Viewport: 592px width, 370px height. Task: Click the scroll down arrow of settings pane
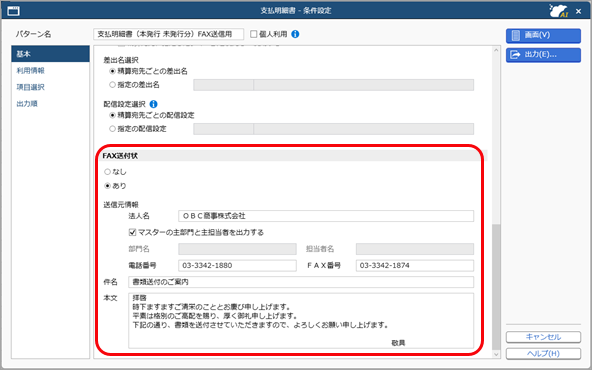click(496, 354)
